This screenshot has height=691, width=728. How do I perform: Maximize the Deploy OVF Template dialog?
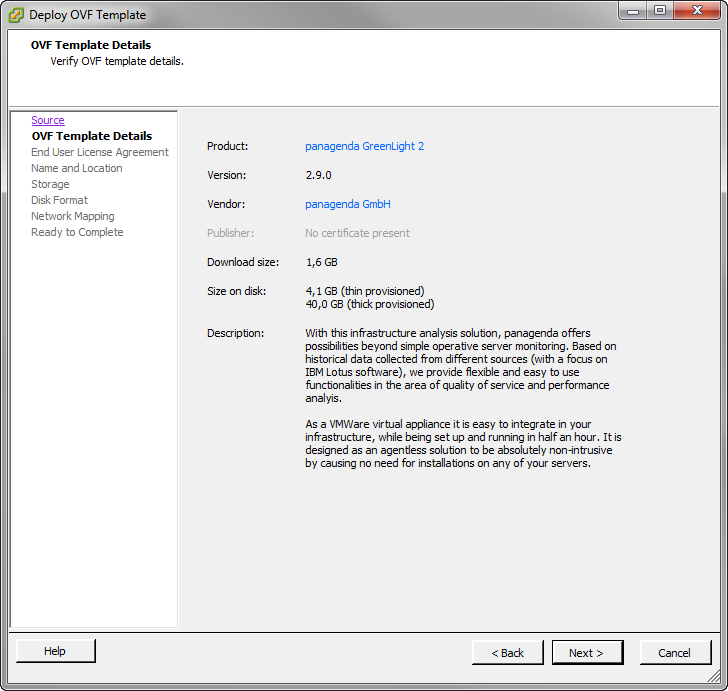[659, 11]
